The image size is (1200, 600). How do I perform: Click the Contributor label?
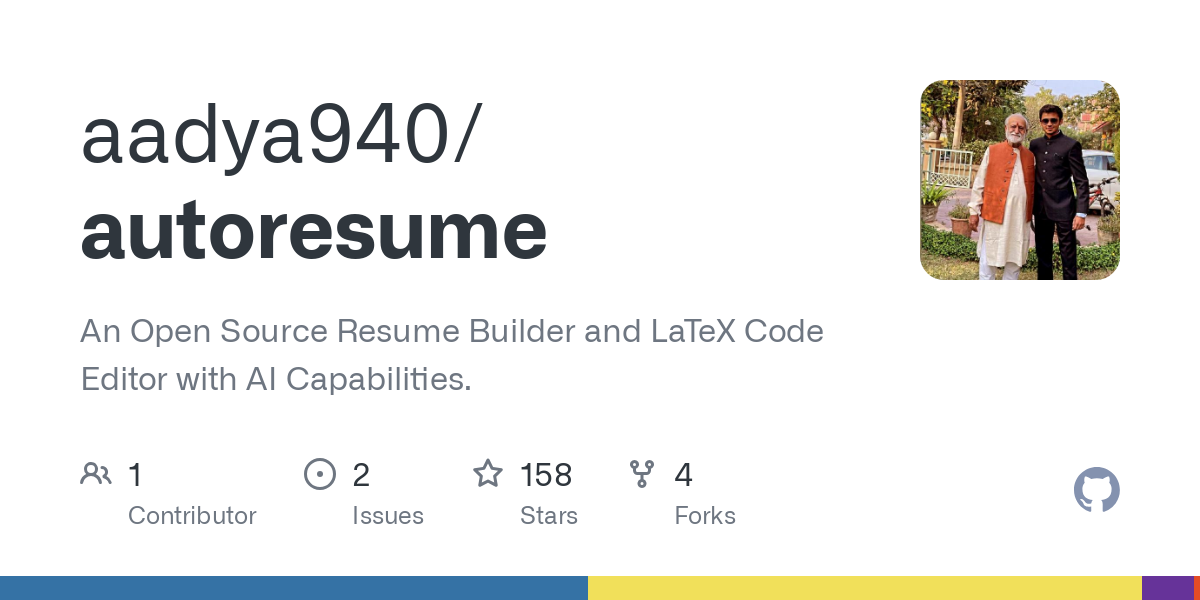click(x=192, y=516)
